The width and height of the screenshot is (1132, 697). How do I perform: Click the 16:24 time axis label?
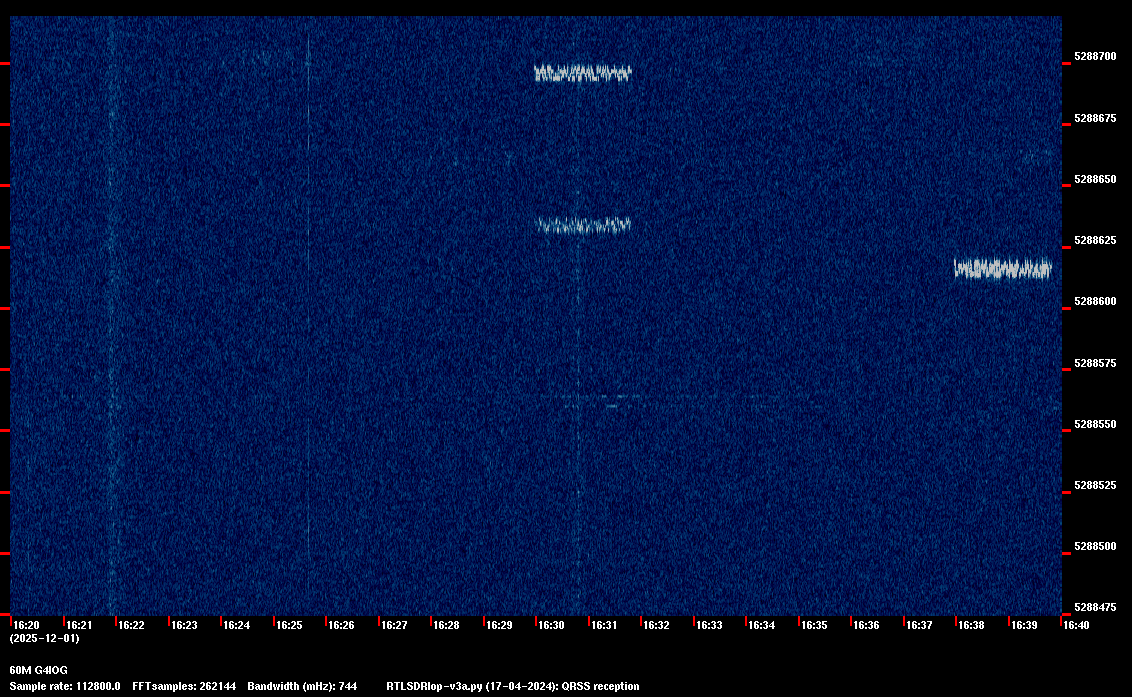coord(236,625)
